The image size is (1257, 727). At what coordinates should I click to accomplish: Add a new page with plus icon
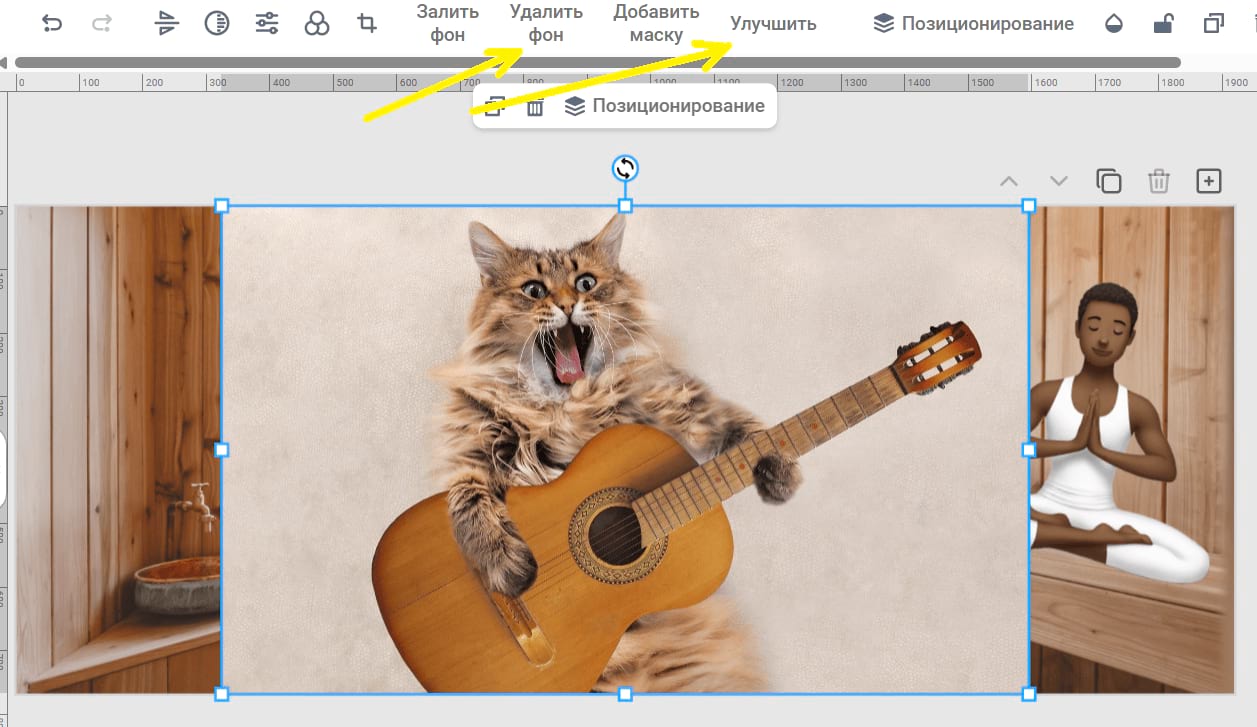pos(1209,181)
